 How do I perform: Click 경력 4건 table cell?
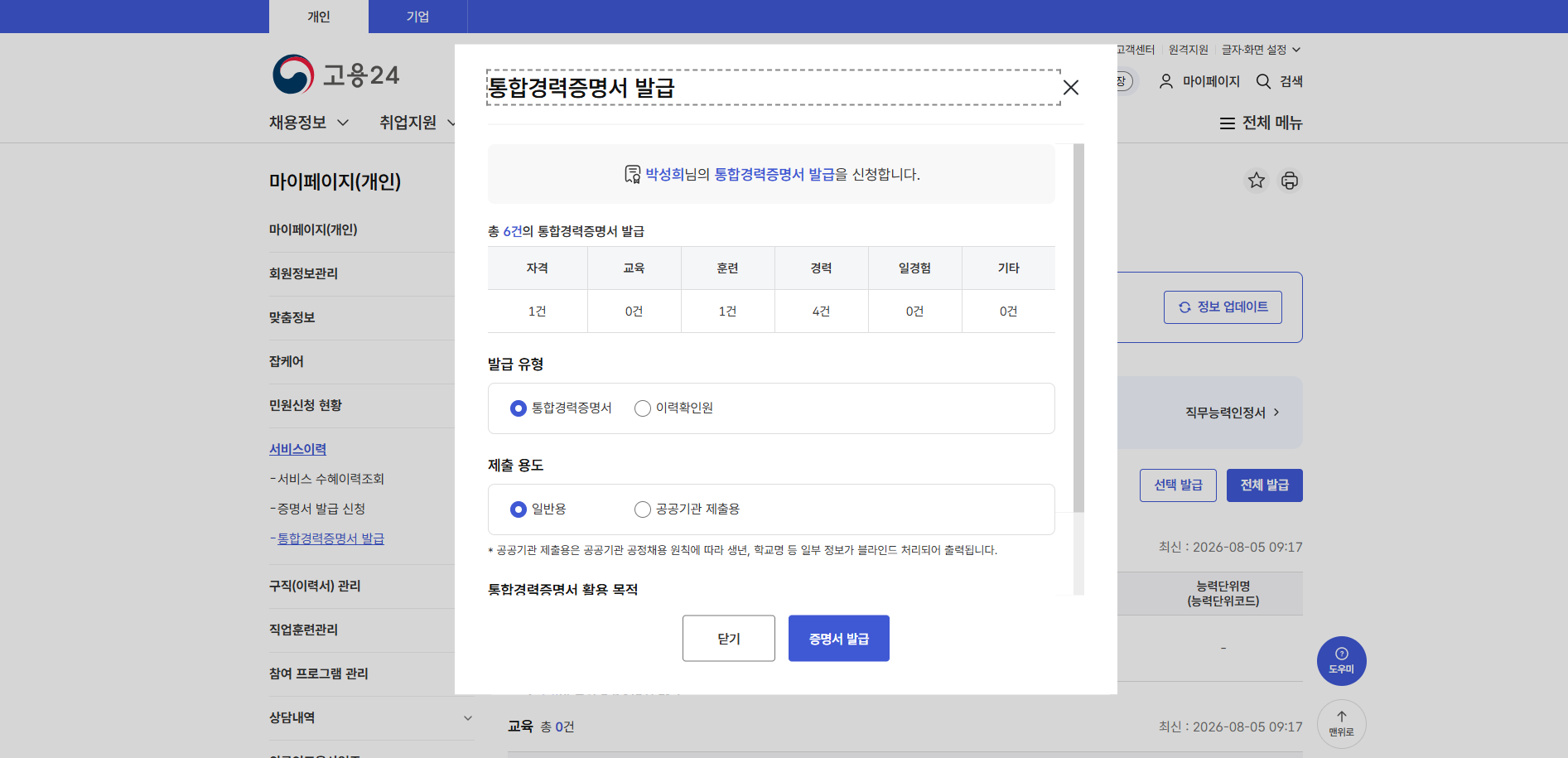pyautogui.click(x=822, y=311)
